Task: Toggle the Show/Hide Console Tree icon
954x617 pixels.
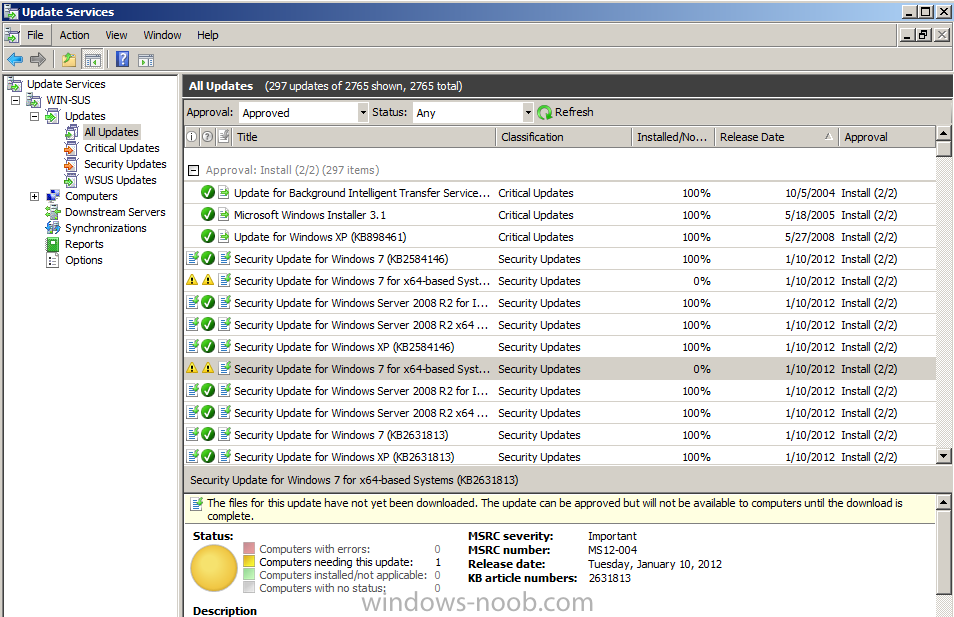Action: click(92, 59)
